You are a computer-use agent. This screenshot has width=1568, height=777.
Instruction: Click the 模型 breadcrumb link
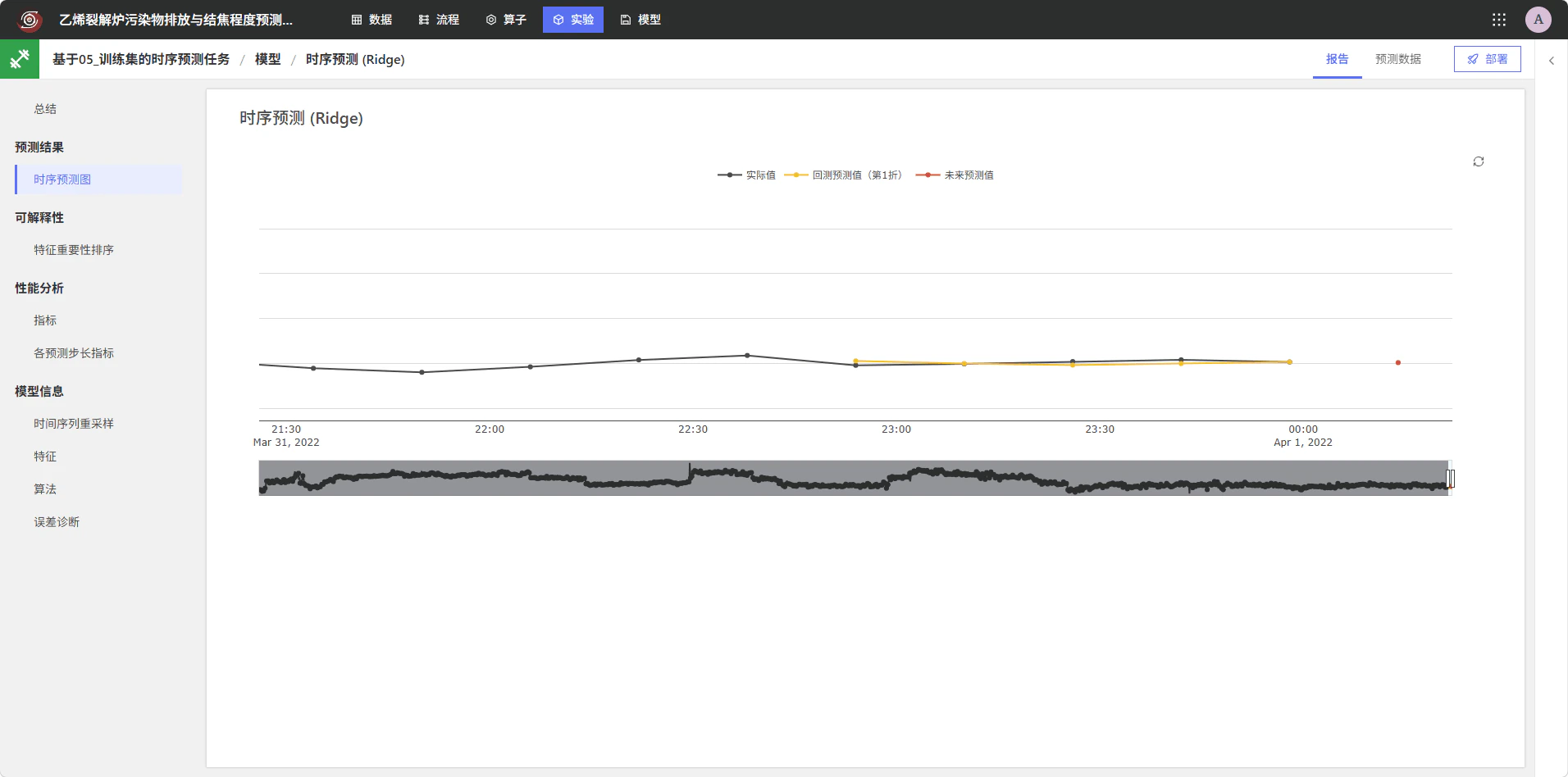(268, 59)
